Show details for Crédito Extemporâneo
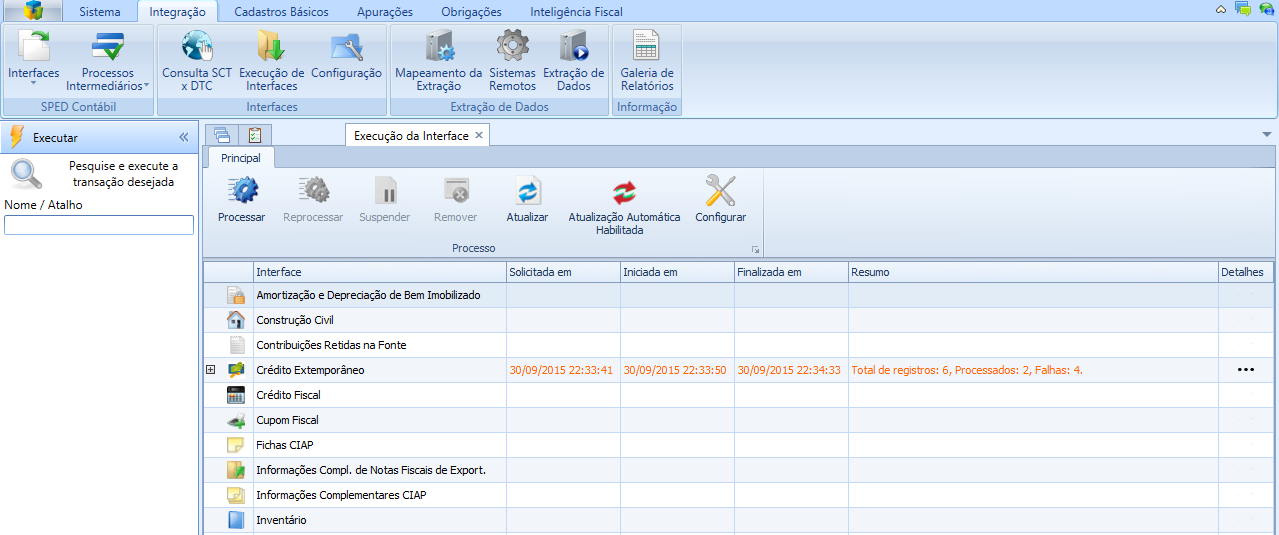The height and width of the screenshot is (535, 1279). pos(1244,370)
